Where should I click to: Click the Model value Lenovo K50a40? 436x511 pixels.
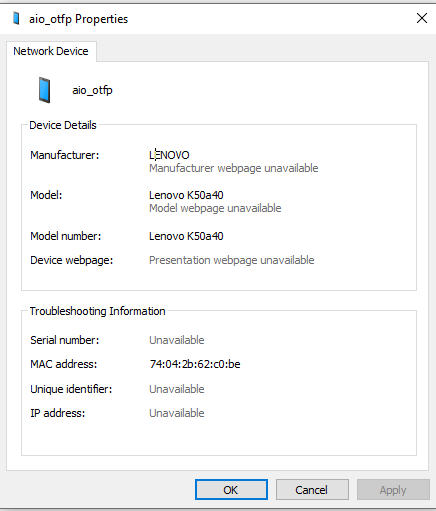[186, 195]
